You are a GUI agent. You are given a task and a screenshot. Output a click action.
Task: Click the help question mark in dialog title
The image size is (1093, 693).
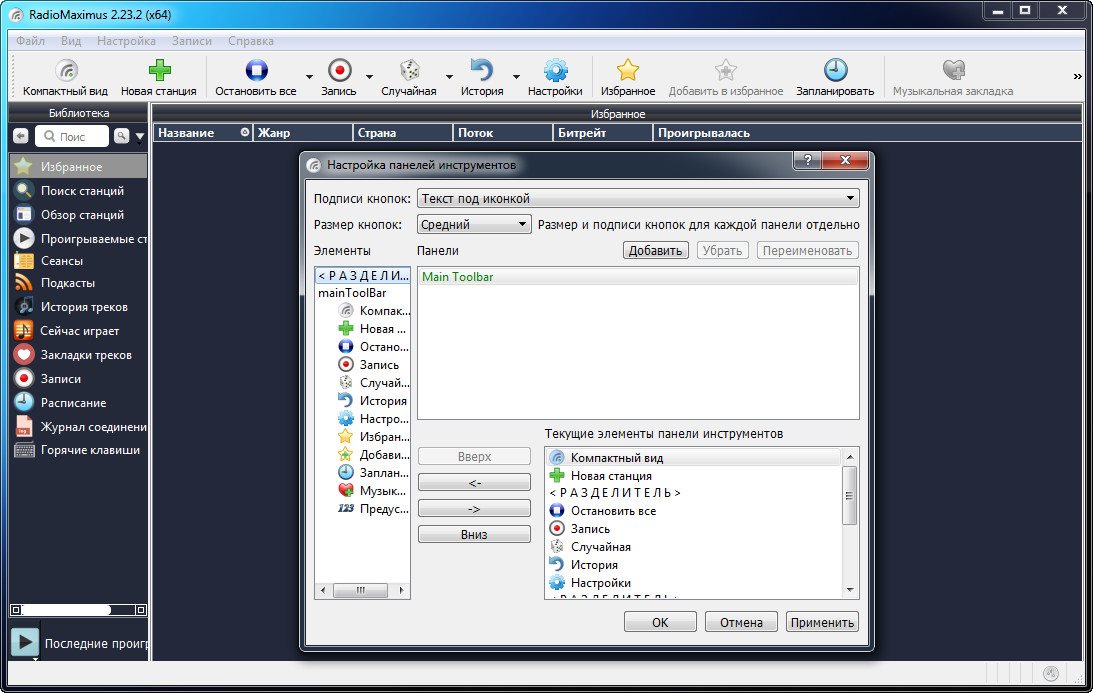pos(807,160)
